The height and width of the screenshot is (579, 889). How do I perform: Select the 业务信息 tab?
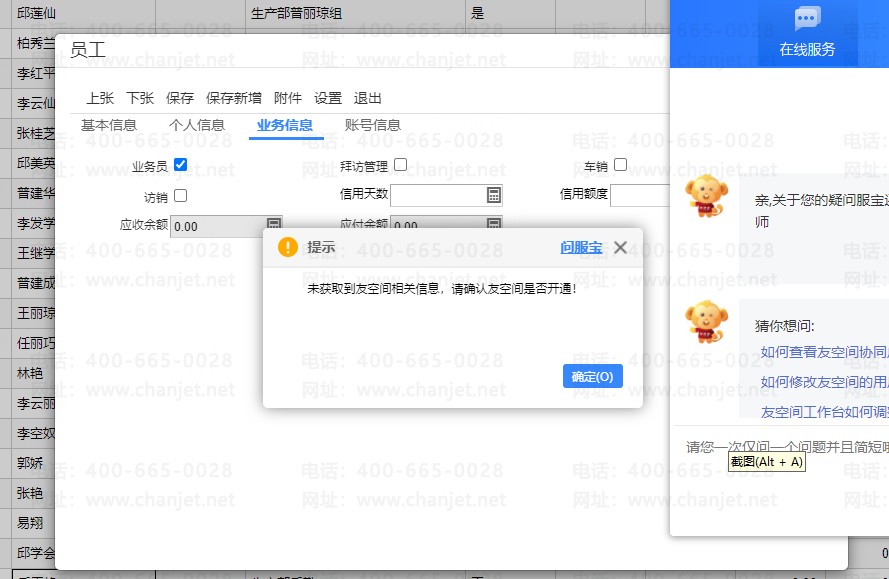coord(285,125)
